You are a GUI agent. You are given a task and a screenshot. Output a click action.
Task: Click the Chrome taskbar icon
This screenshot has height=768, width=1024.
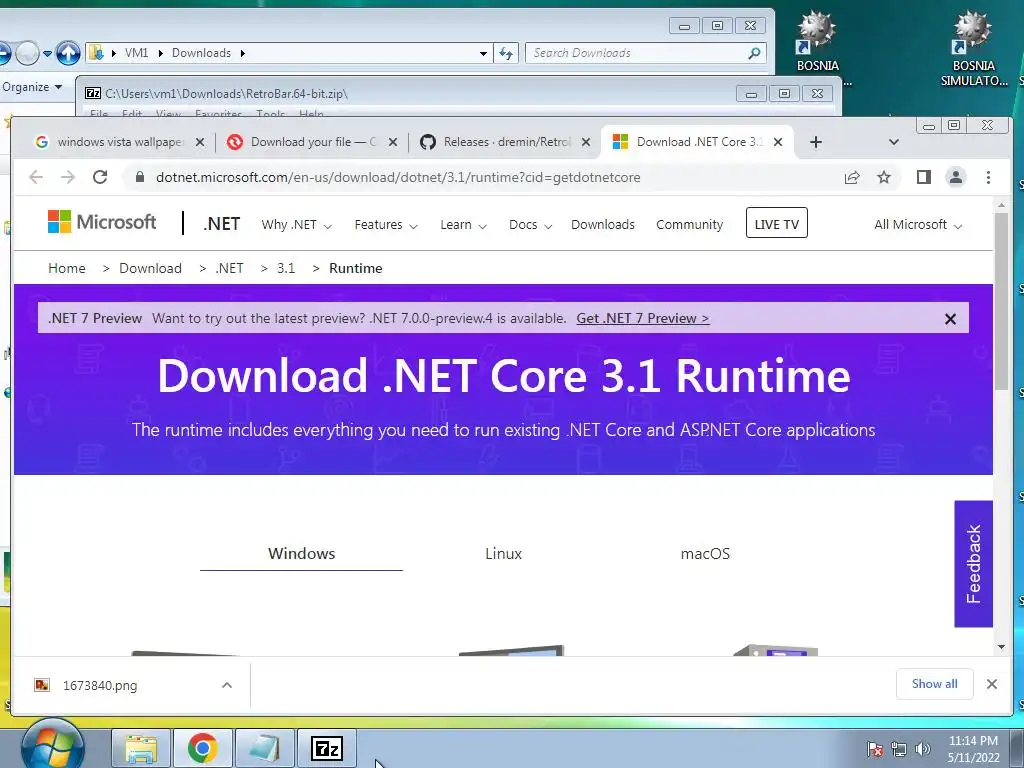tap(202, 748)
